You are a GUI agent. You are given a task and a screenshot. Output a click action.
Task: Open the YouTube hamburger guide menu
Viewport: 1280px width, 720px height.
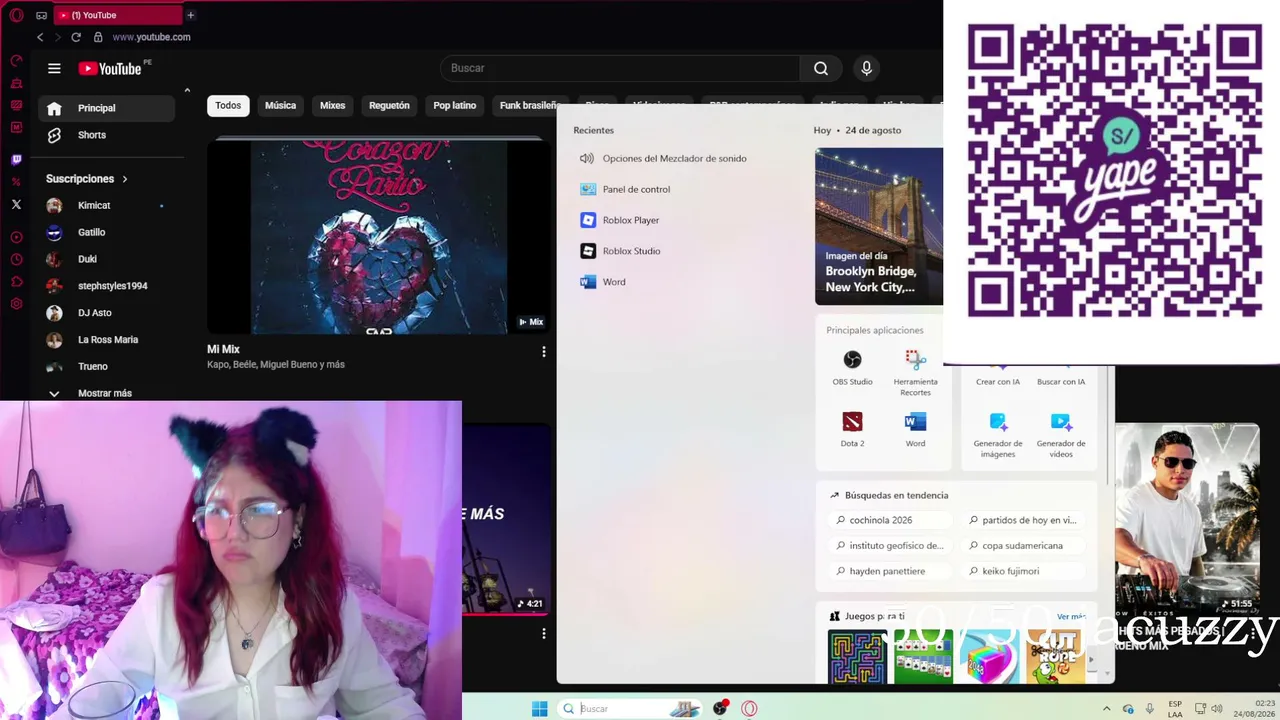[x=54, y=68]
